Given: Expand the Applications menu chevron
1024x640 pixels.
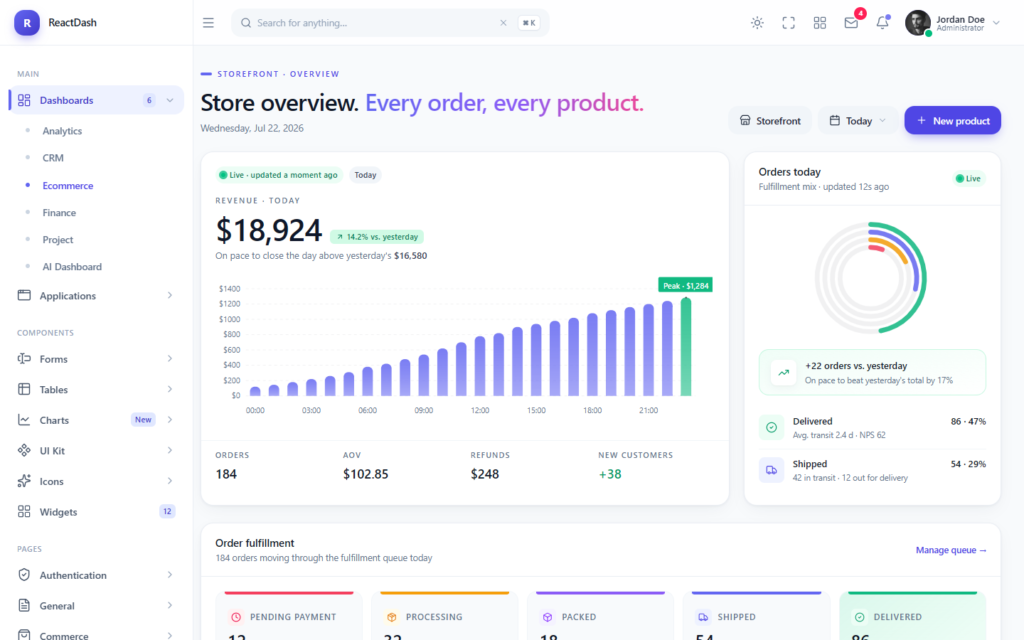Looking at the screenshot, I should 170,295.
